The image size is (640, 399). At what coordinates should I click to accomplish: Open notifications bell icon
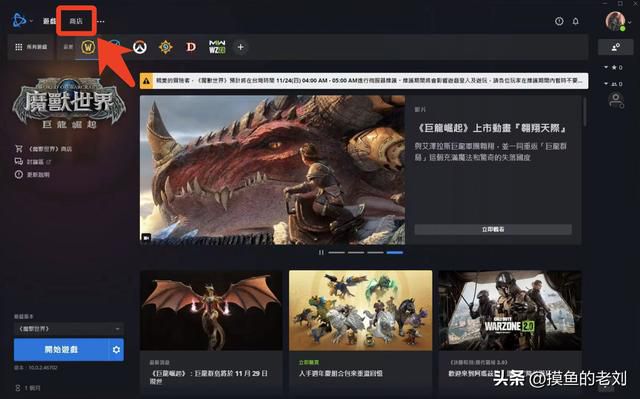[x=576, y=21]
